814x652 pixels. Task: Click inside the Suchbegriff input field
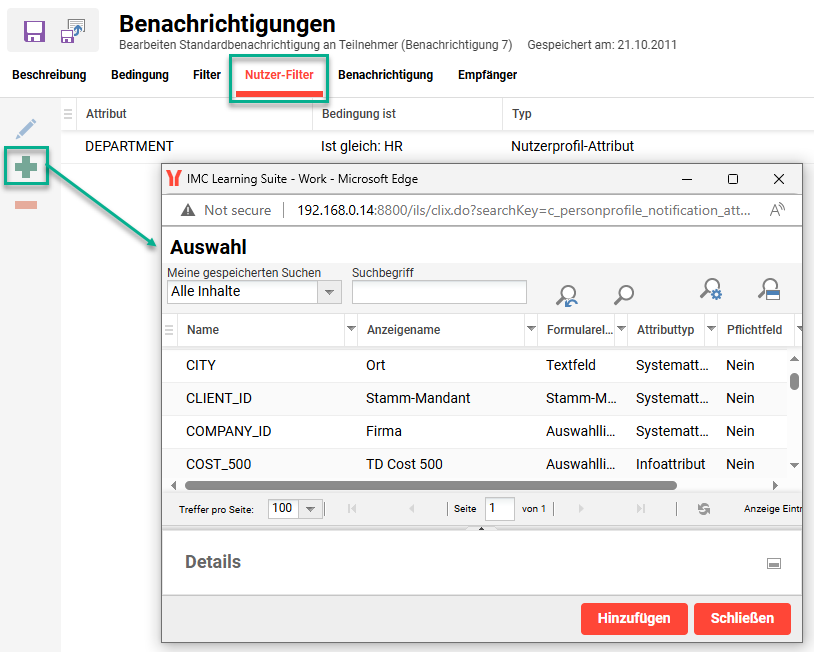click(x=439, y=291)
